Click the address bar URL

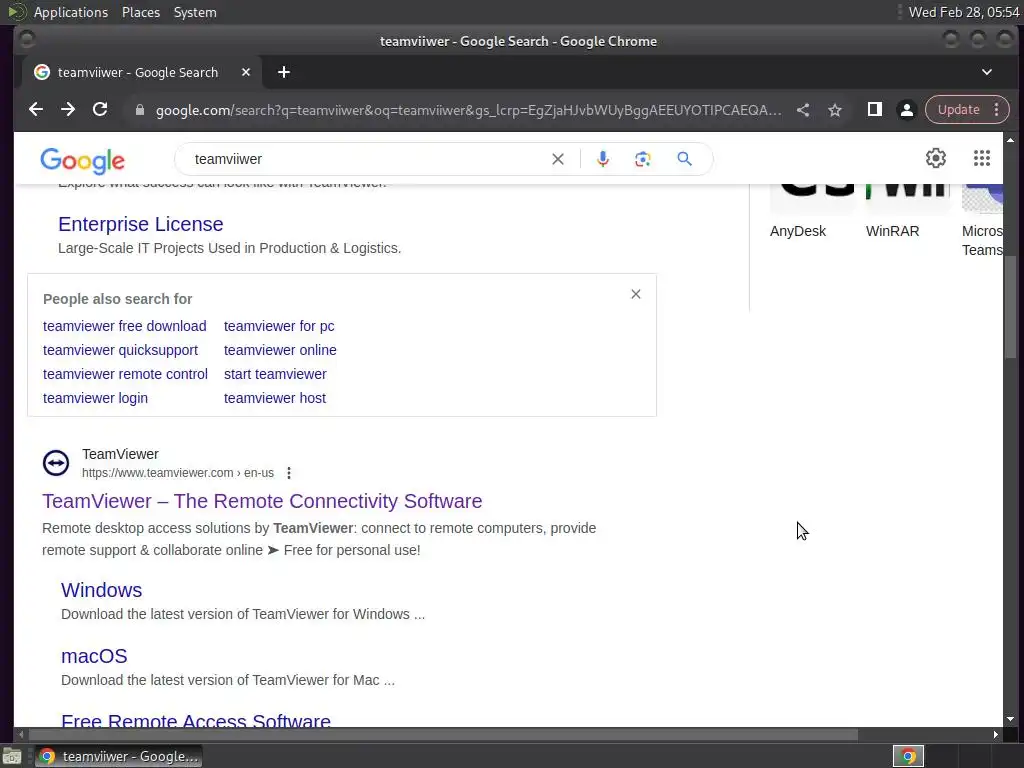tap(468, 110)
